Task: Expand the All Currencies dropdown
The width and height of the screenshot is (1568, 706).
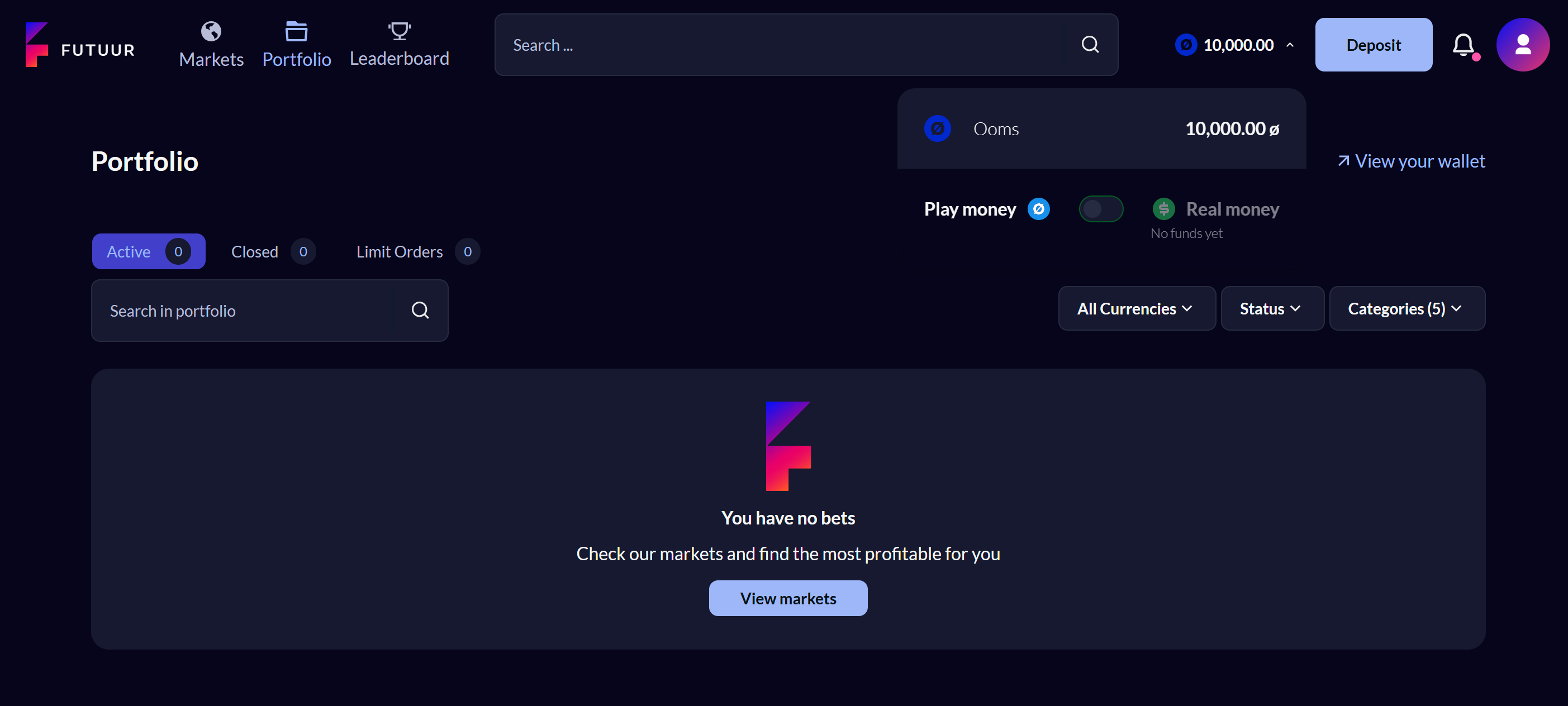Action: pyautogui.click(x=1137, y=308)
